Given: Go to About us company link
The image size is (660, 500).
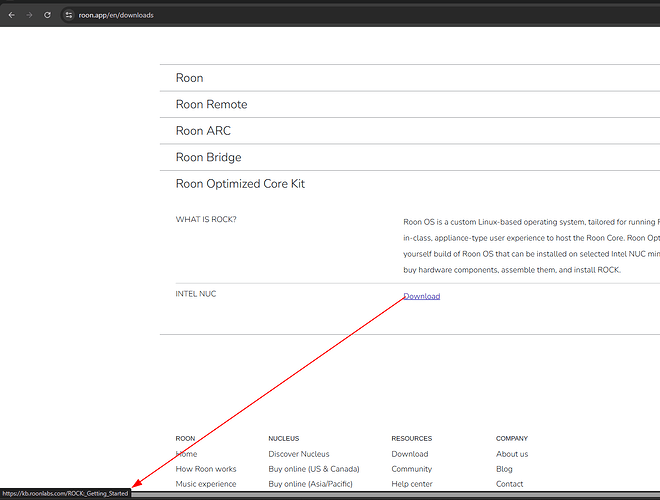Looking at the screenshot, I should coord(512,454).
